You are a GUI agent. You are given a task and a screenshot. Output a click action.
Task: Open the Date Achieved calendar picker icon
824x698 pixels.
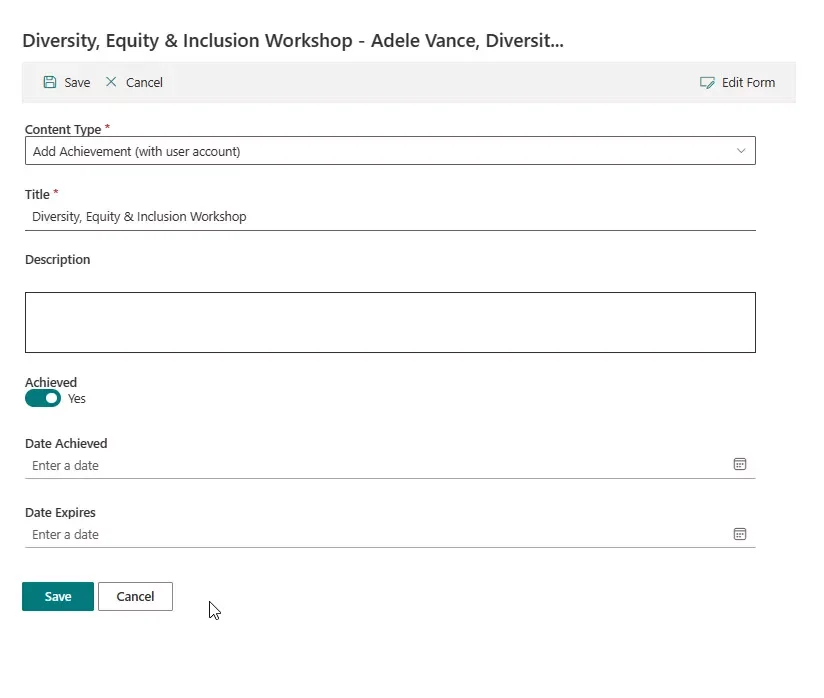(740, 464)
